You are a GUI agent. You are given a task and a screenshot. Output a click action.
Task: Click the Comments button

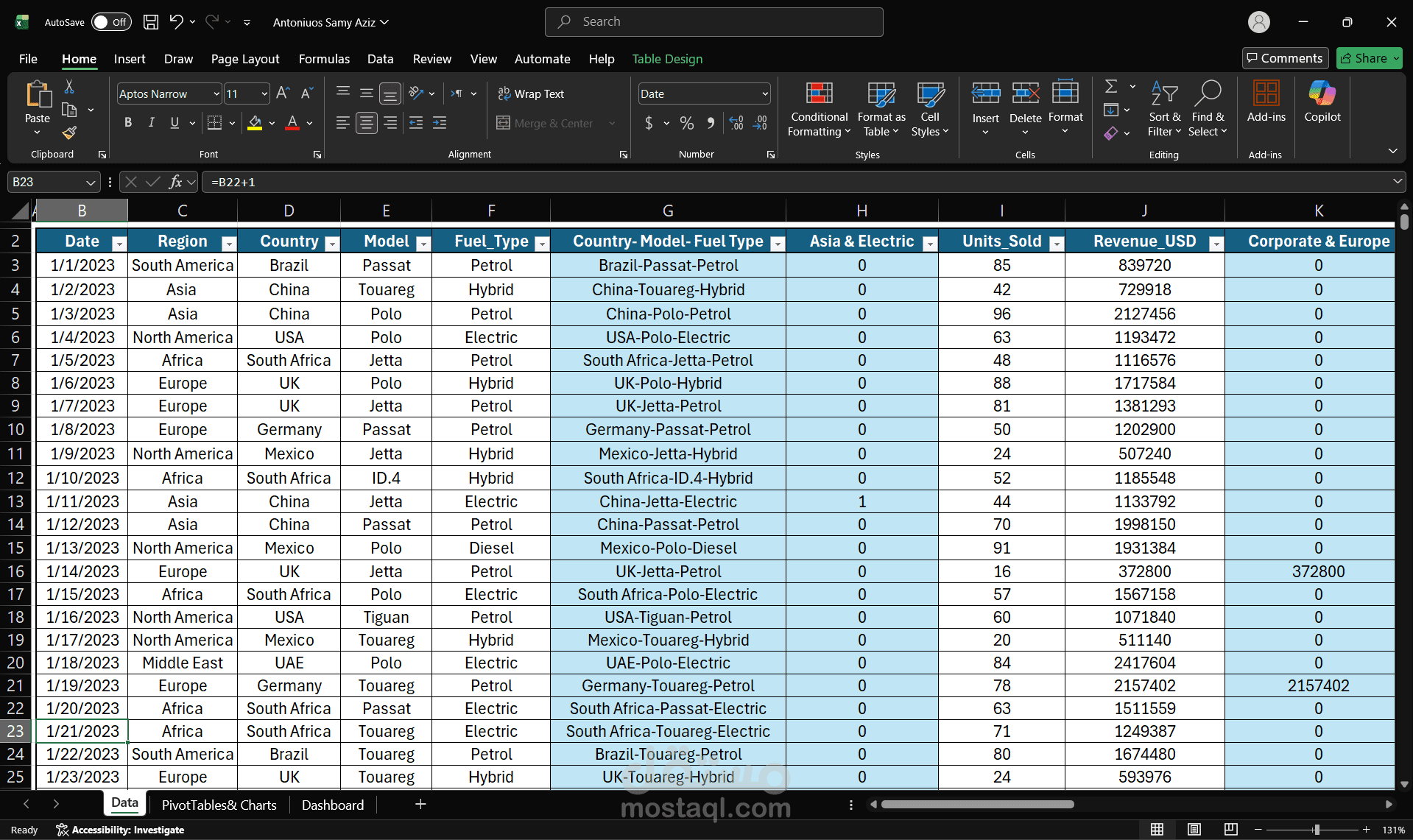pos(1284,58)
